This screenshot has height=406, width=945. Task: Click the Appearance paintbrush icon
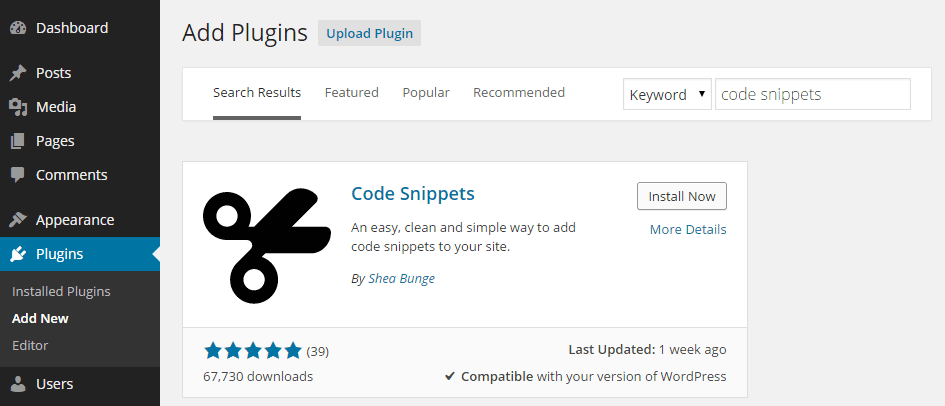[19, 220]
